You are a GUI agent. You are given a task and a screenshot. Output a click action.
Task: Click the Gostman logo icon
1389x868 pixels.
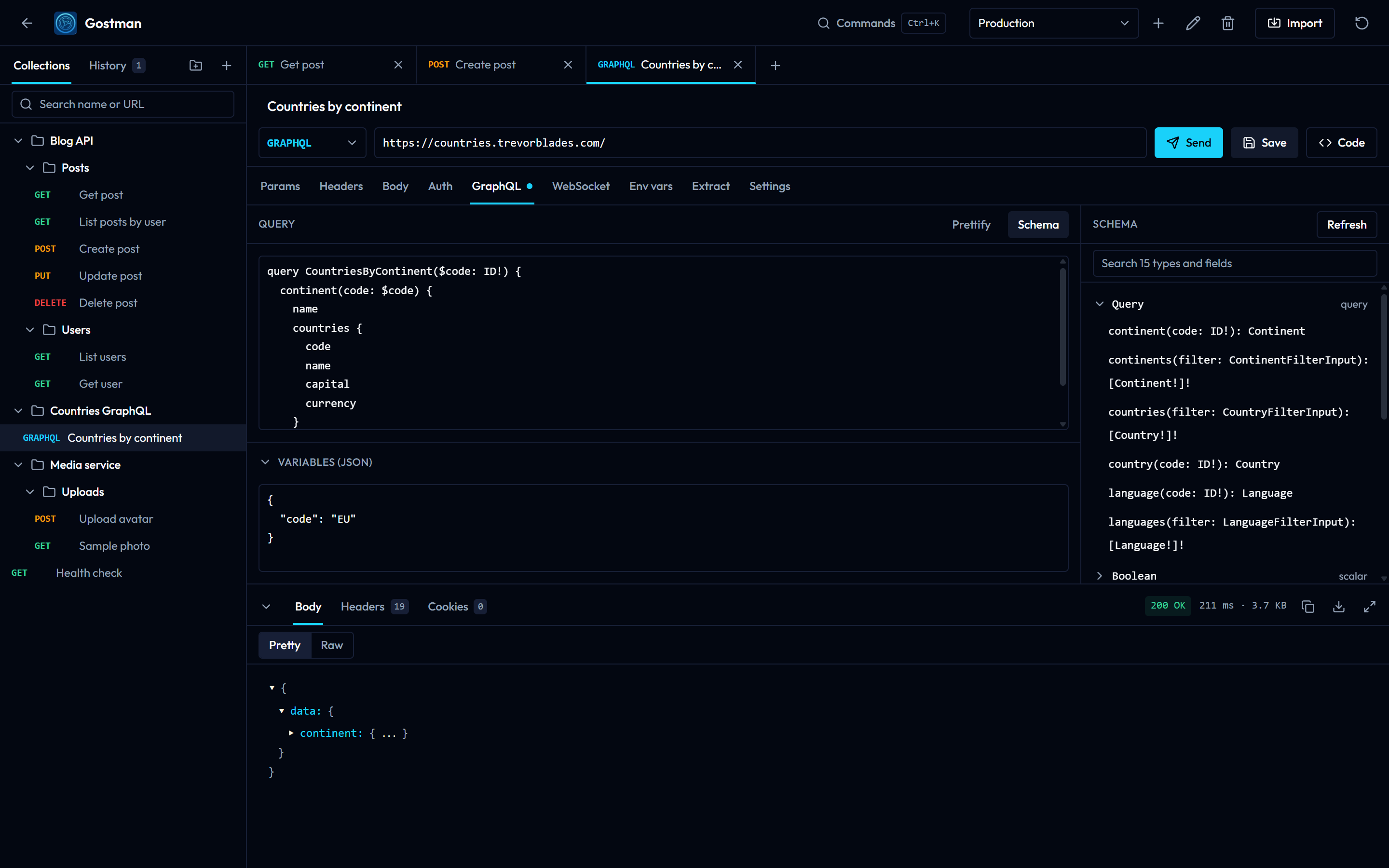(66, 23)
